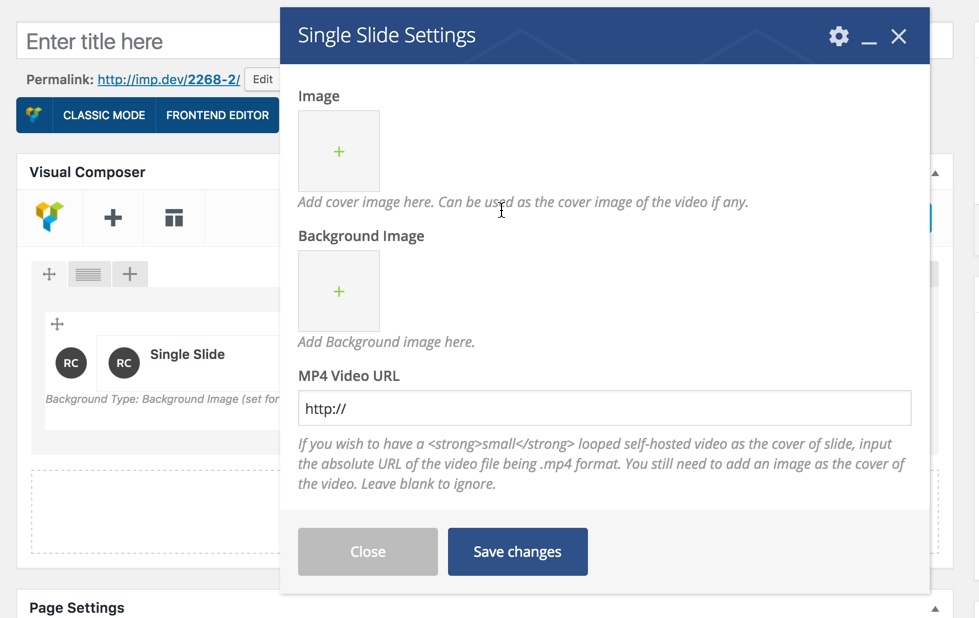
Task: Click into the MP4 Video URL field
Action: point(604,408)
